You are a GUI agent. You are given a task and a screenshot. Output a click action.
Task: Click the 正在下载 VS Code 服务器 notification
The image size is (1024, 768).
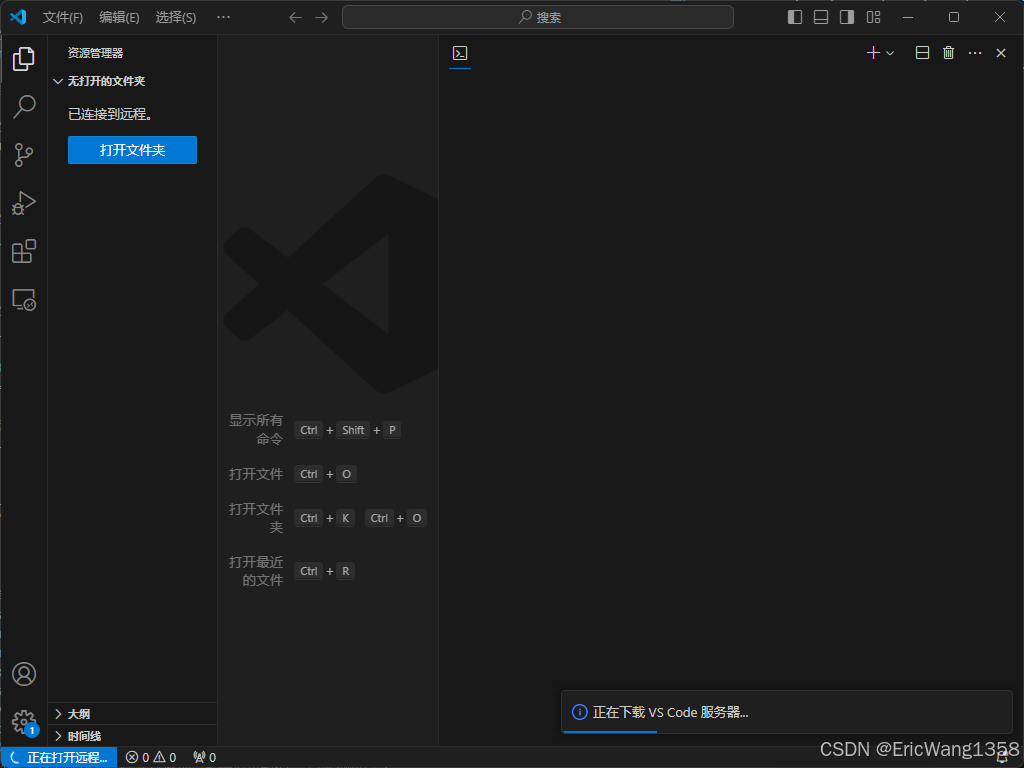pyautogui.click(x=787, y=712)
